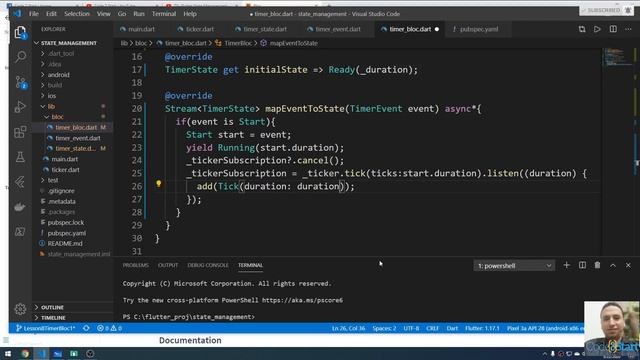640x360 pixels.
Task: Close the terminal panel
Action: coord(628,265)
